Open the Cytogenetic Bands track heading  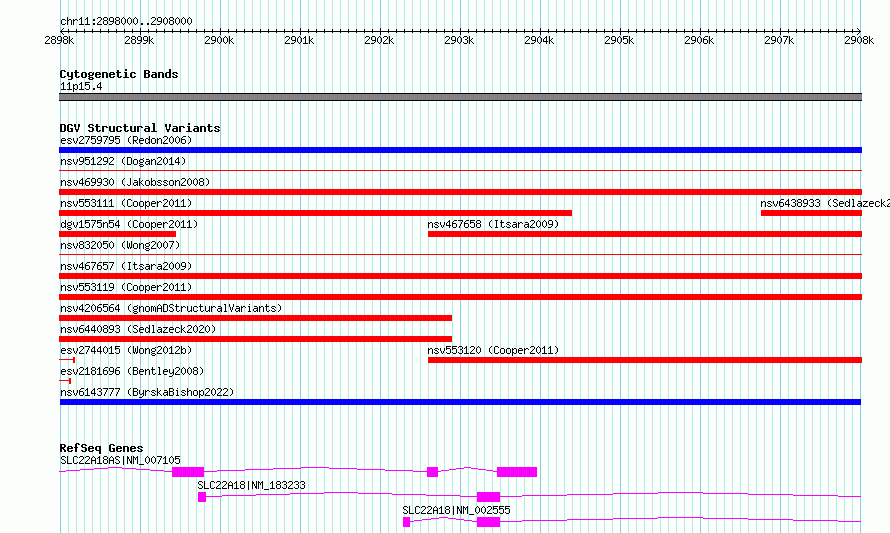point(119,74)
